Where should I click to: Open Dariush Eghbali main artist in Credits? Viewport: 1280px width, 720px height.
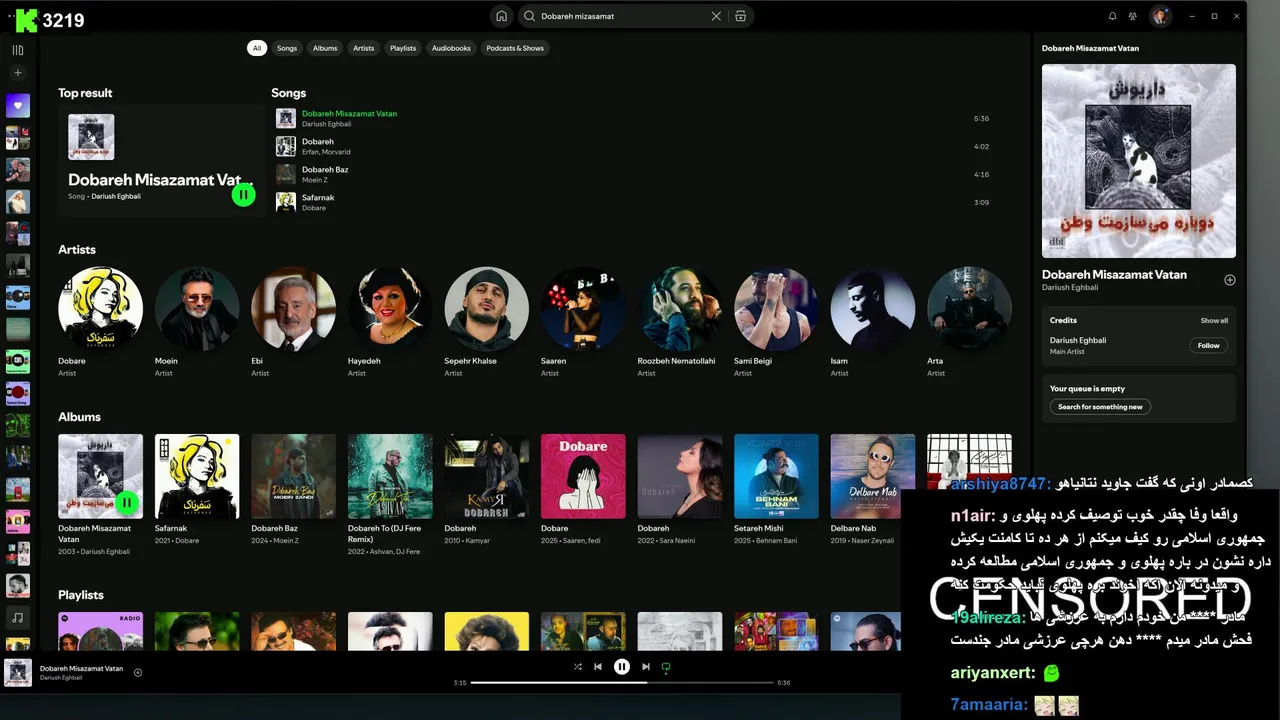[1078, 340]
